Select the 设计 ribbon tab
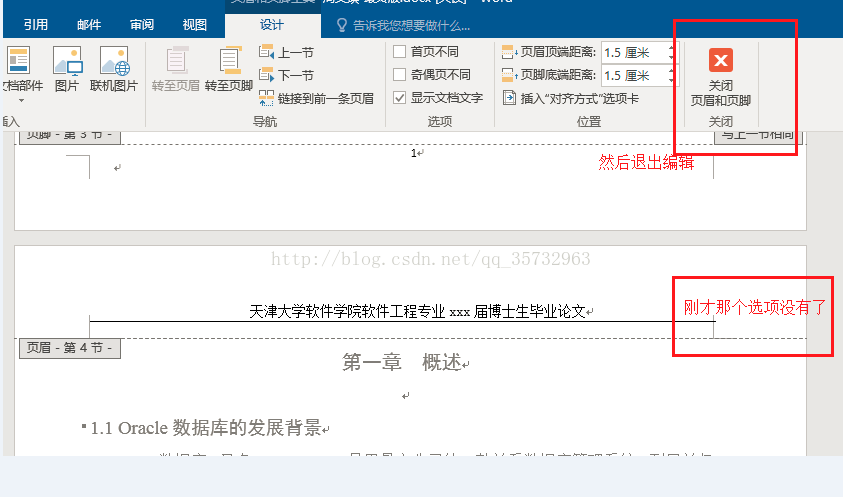This screenshot has width=843, height=497. pos(272,25)
